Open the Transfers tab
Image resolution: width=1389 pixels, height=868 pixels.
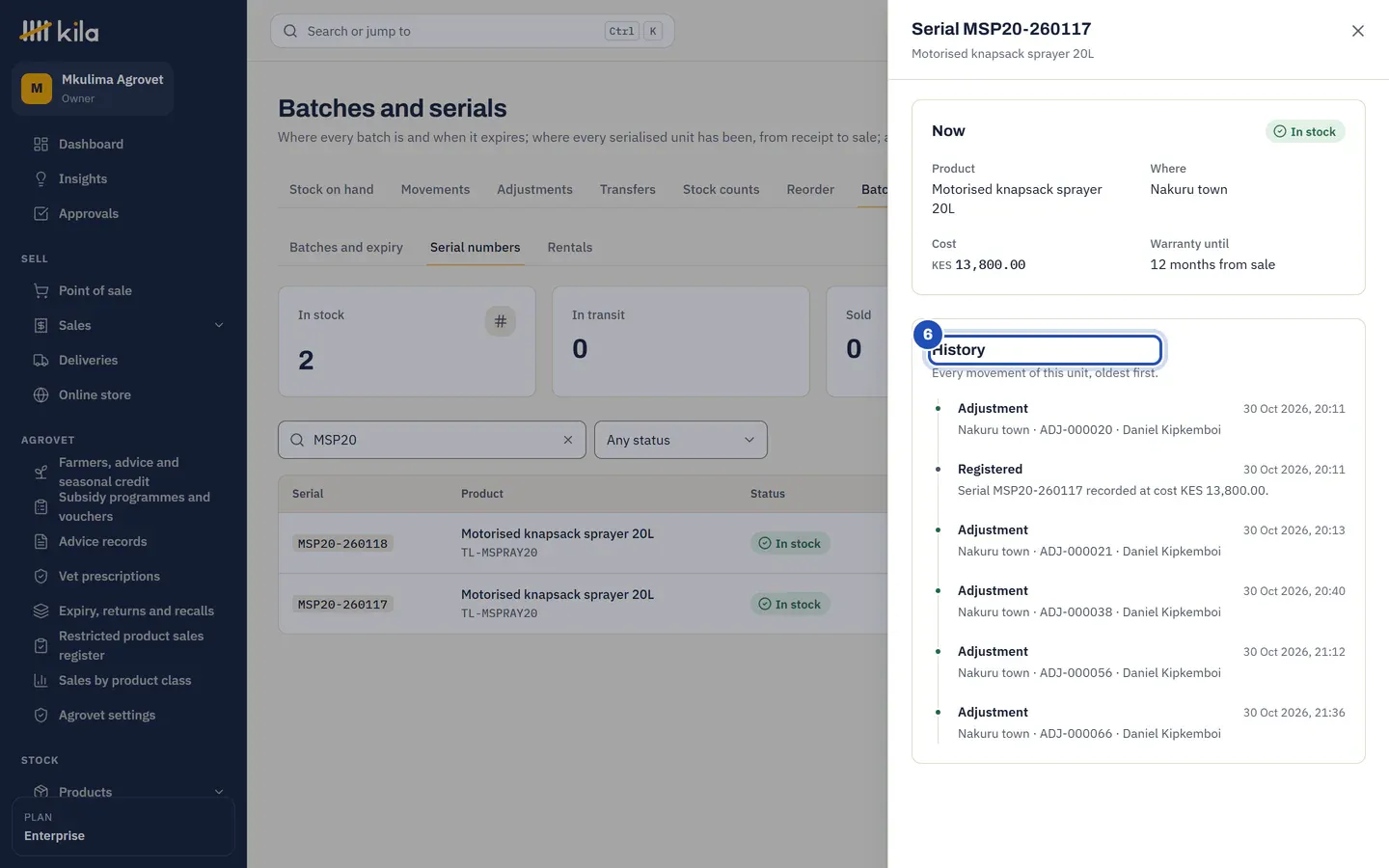[628, 190]
